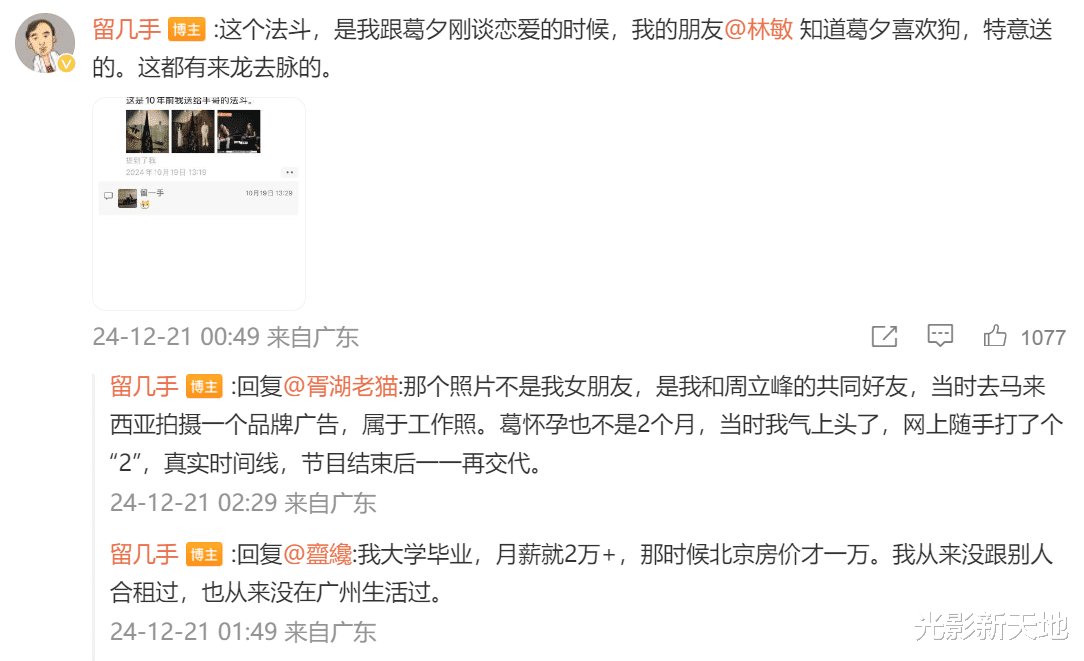Click the 1077 like count

click(x=1043, y=337)
